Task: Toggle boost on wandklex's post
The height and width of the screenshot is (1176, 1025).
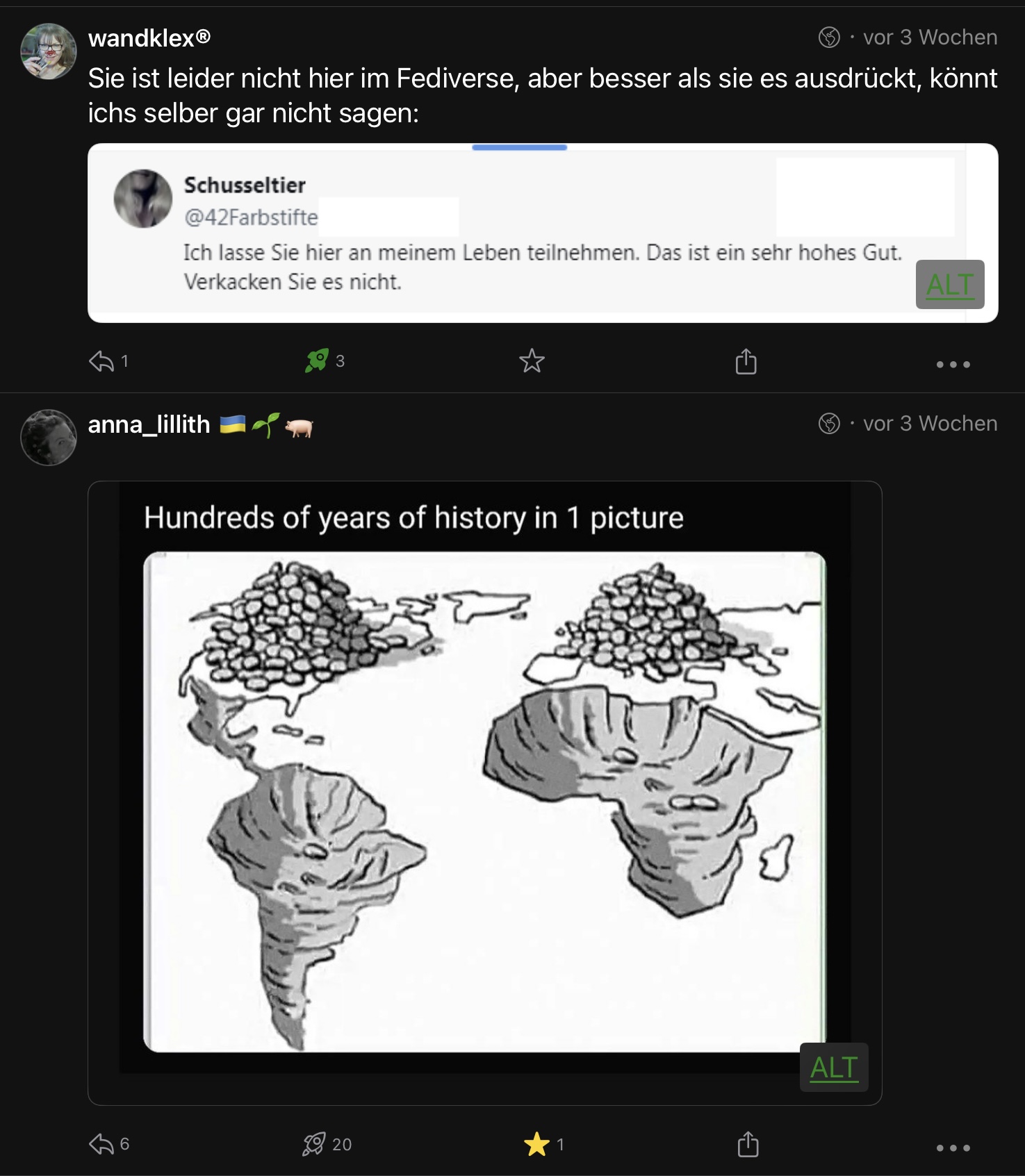Action: point(317,361)
